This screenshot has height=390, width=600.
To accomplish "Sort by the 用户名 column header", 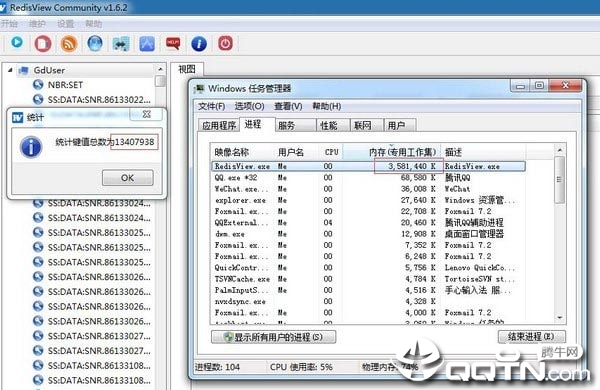I will (297, 152).
